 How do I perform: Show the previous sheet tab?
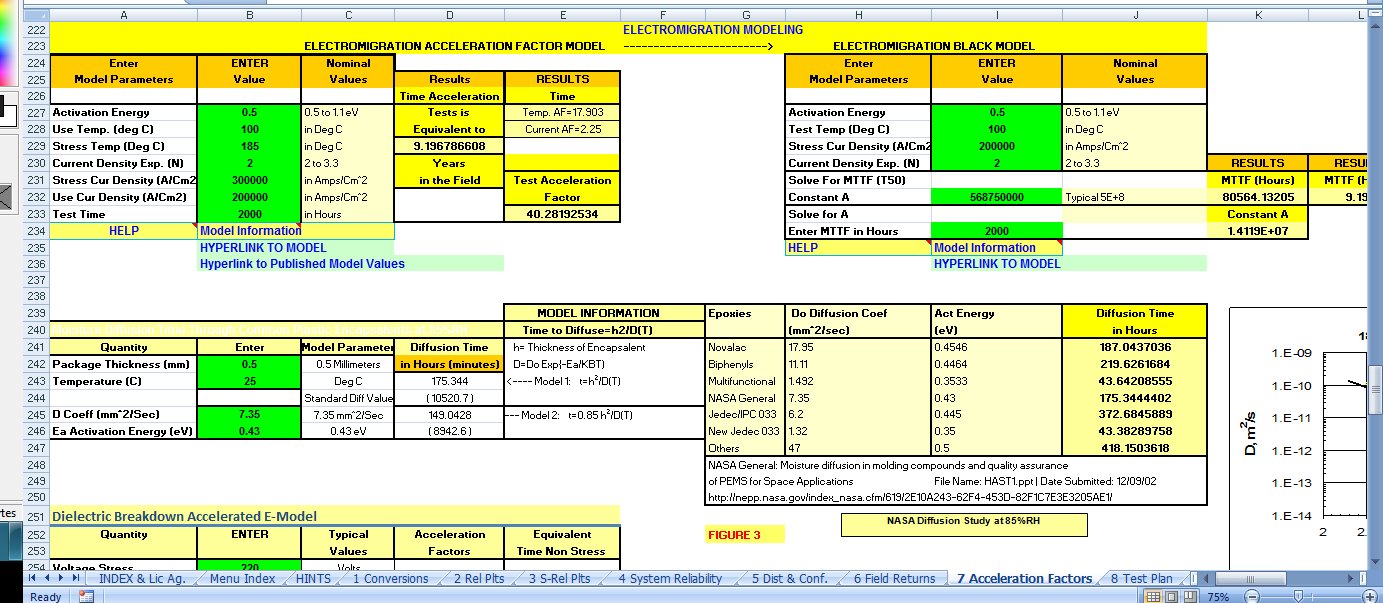[x=48, y=578]
